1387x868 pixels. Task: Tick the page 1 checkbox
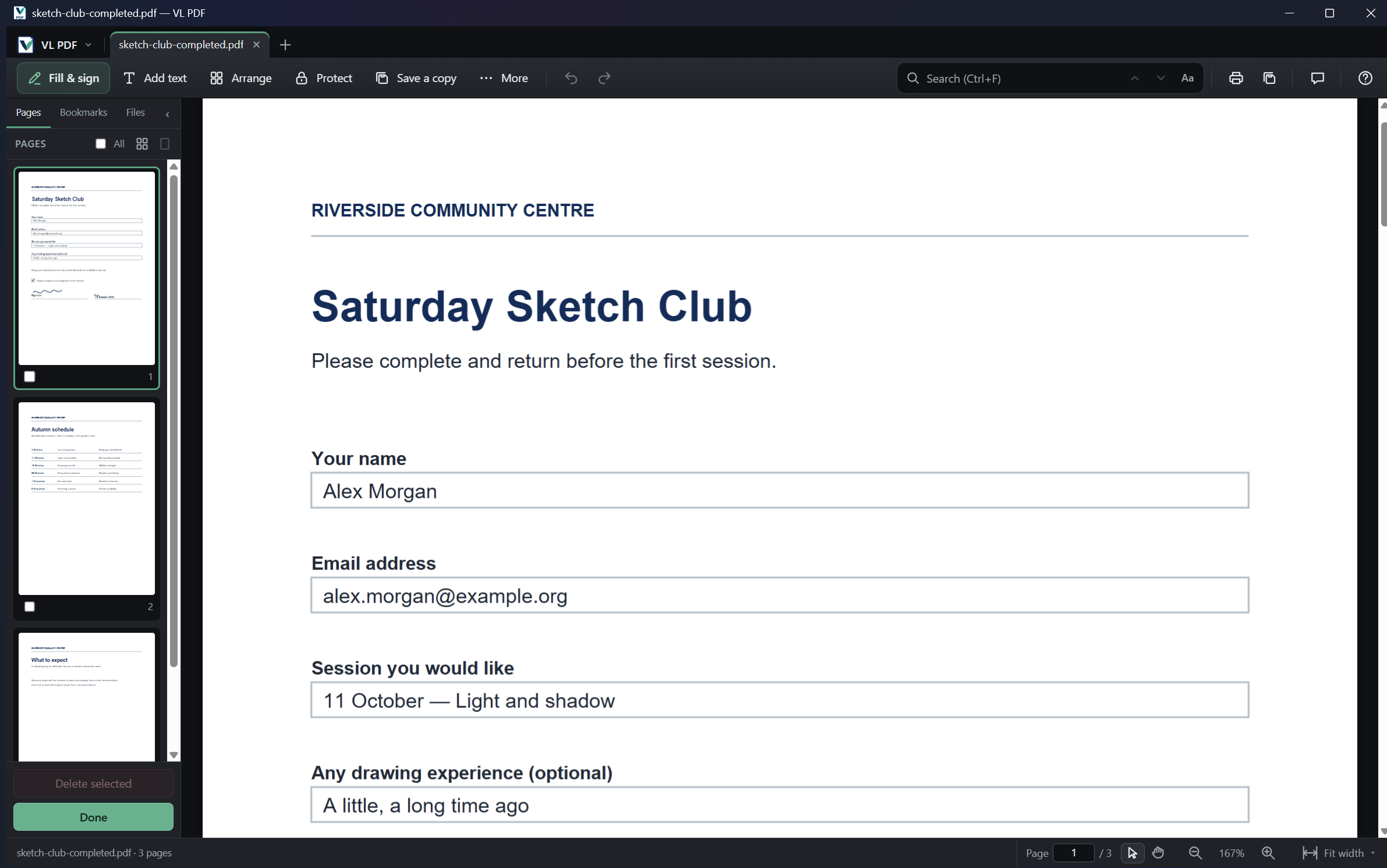click(30, 377)
